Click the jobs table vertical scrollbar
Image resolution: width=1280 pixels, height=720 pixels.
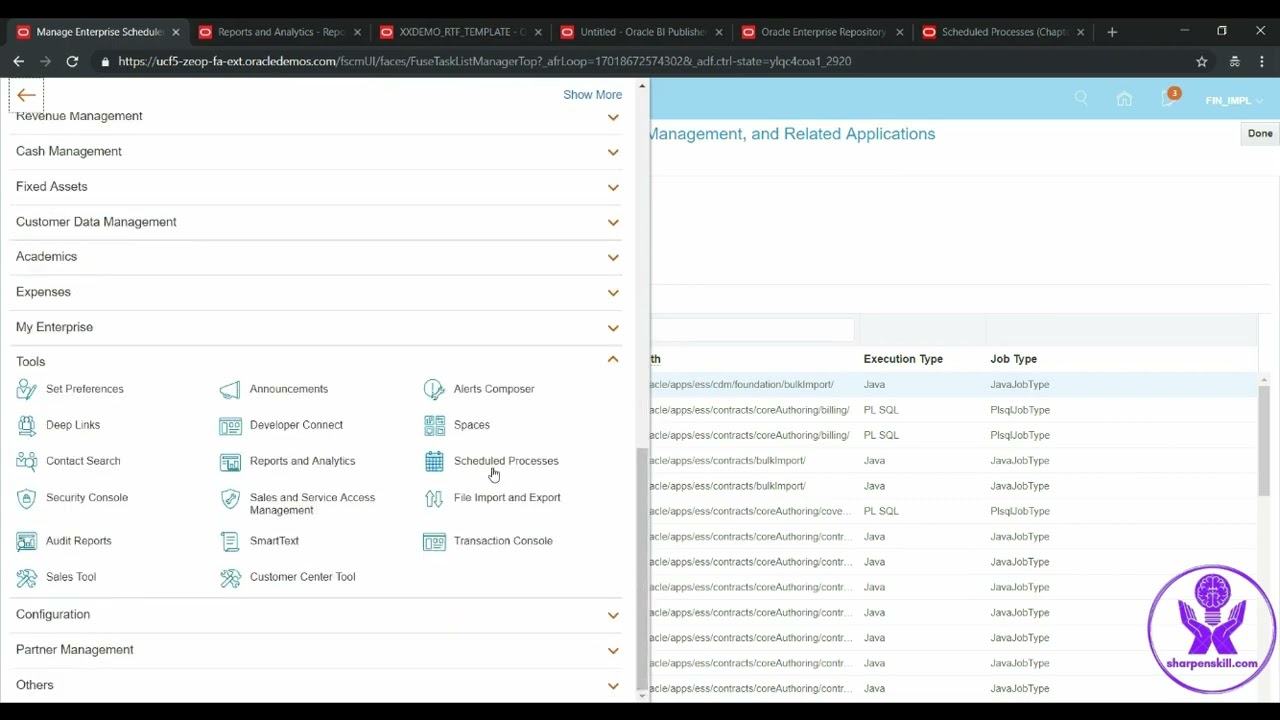tap(1264, 440)
